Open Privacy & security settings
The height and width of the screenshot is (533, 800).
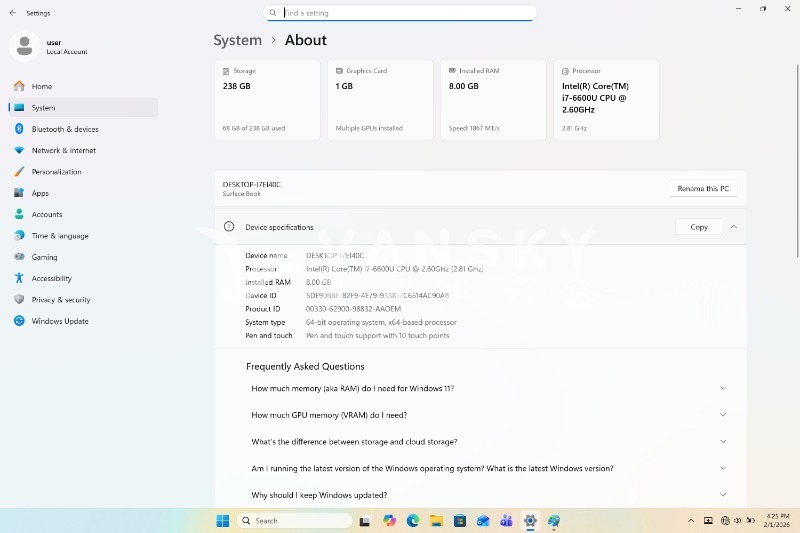tap(83, 300)
